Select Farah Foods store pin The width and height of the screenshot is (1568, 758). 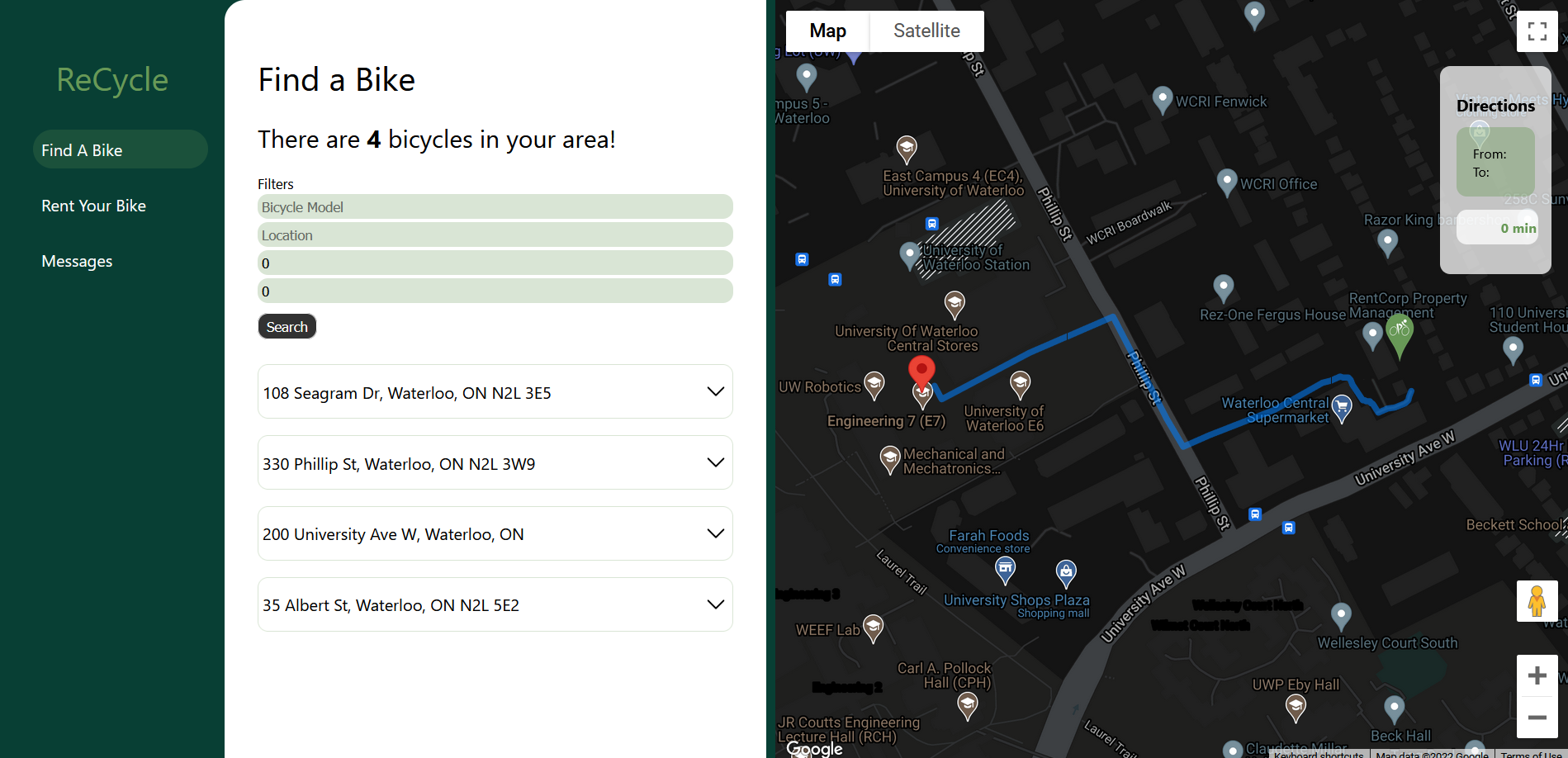(1005, 570)
